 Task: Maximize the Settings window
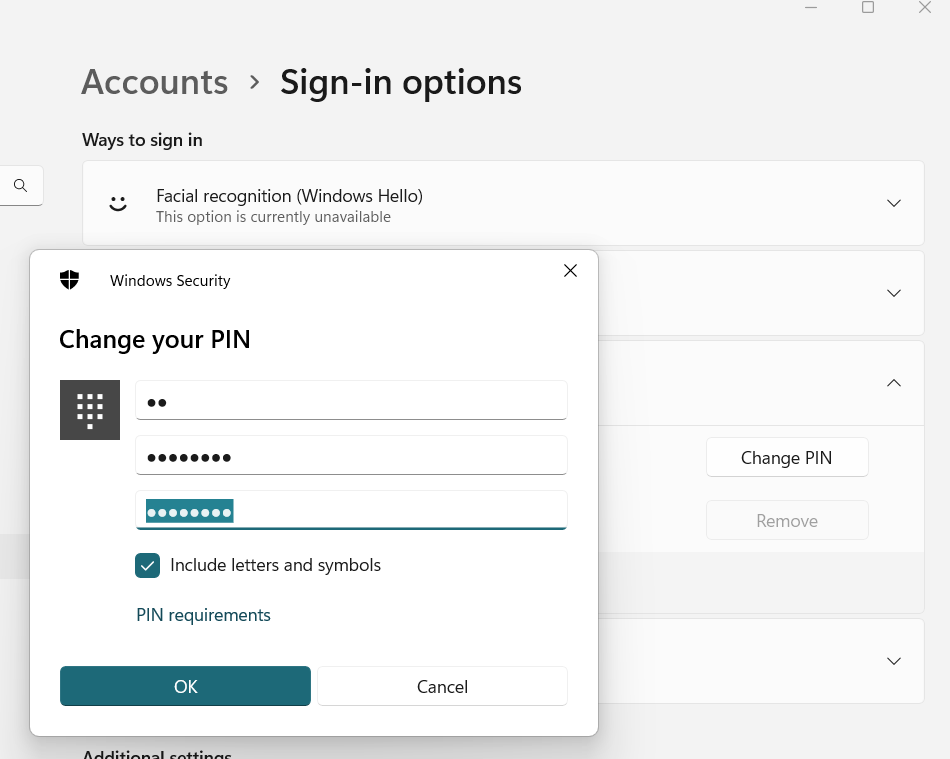[x=868, y=8]
